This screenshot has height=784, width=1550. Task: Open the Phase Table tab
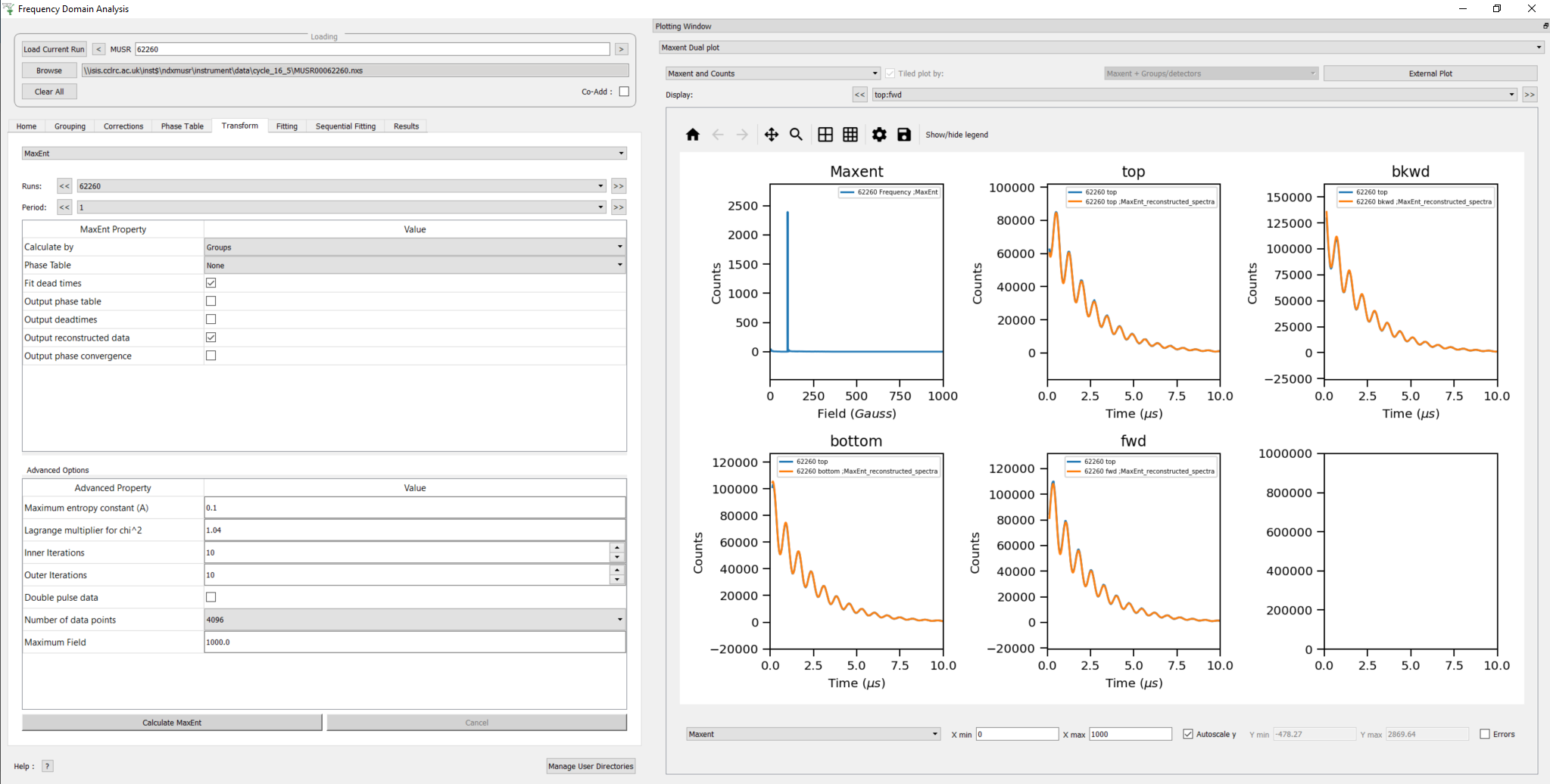point(182,126)
